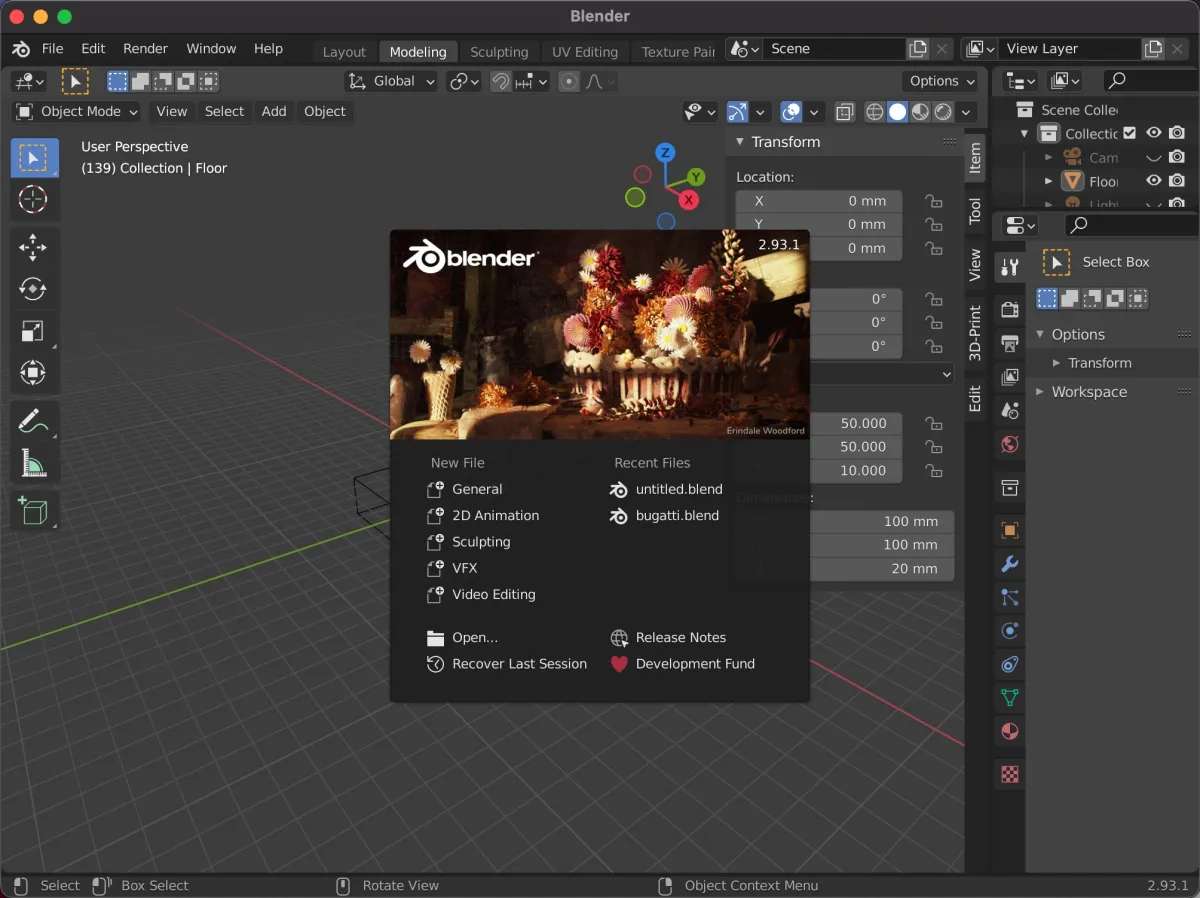Toggle X-ray mode button
The height and width of the screenshot is (898, 1200).
tap(845, 112)
